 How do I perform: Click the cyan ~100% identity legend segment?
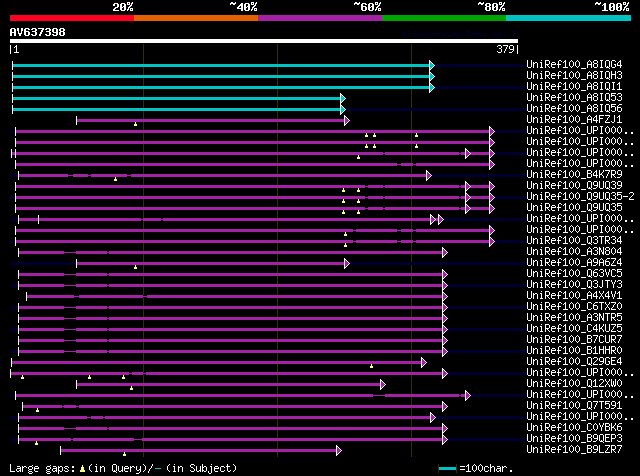568,18
